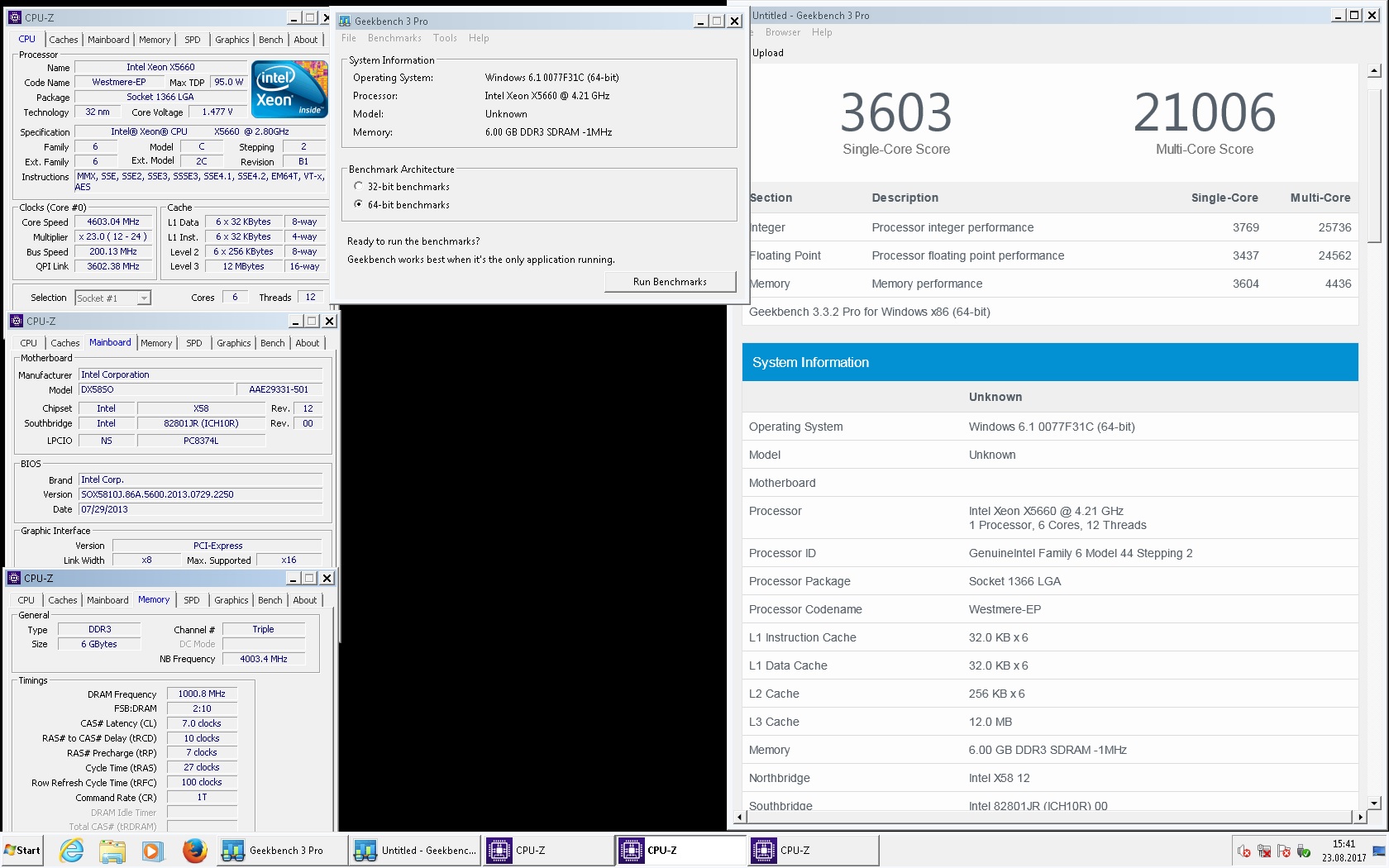The height and width of the screenshot is (868, 1389).
Task: Click the motherboard Model field DX58SO
Action: coord(156,389)
